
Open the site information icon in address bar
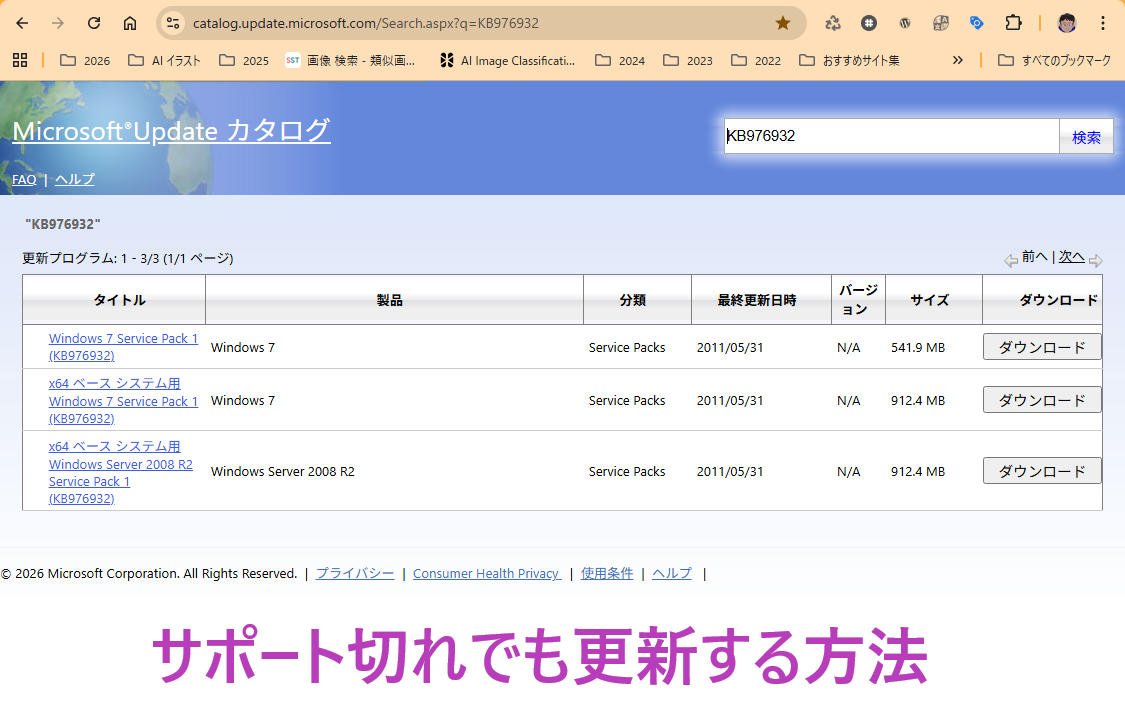173,23
